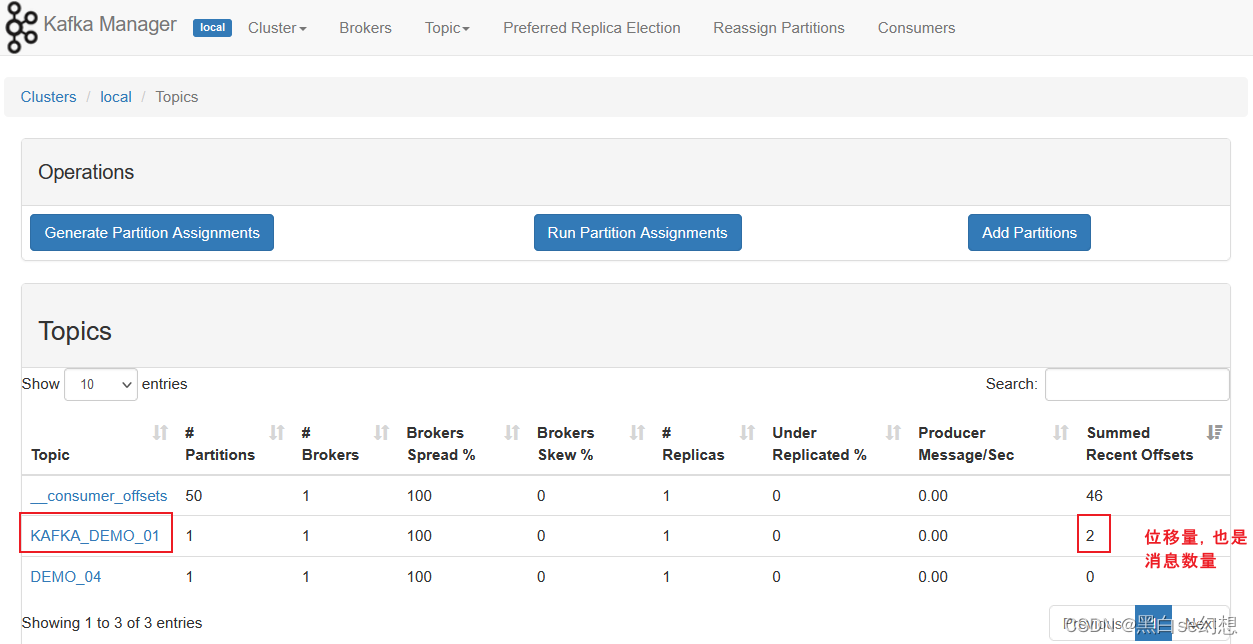The width and height of the screenshot is (1253, 644).
Task: Open local breadcrumb link
Action: (116, 97)
